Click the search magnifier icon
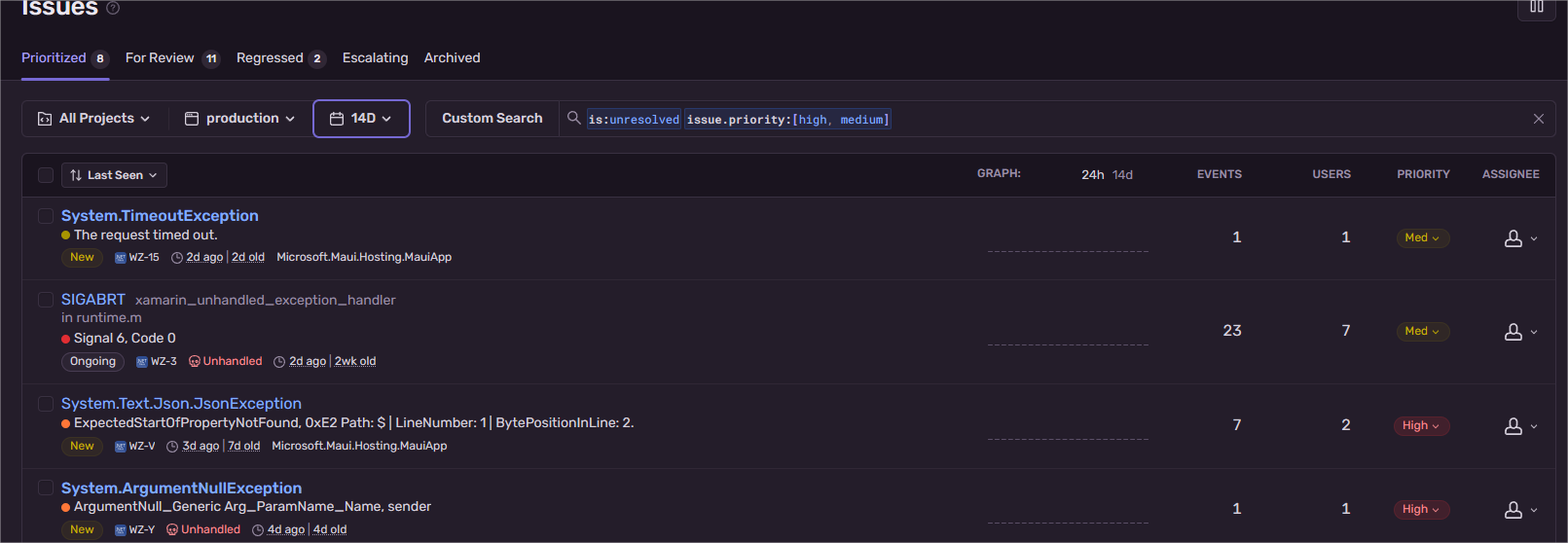Screen dimensions: 1568x543 coord(574,118)
